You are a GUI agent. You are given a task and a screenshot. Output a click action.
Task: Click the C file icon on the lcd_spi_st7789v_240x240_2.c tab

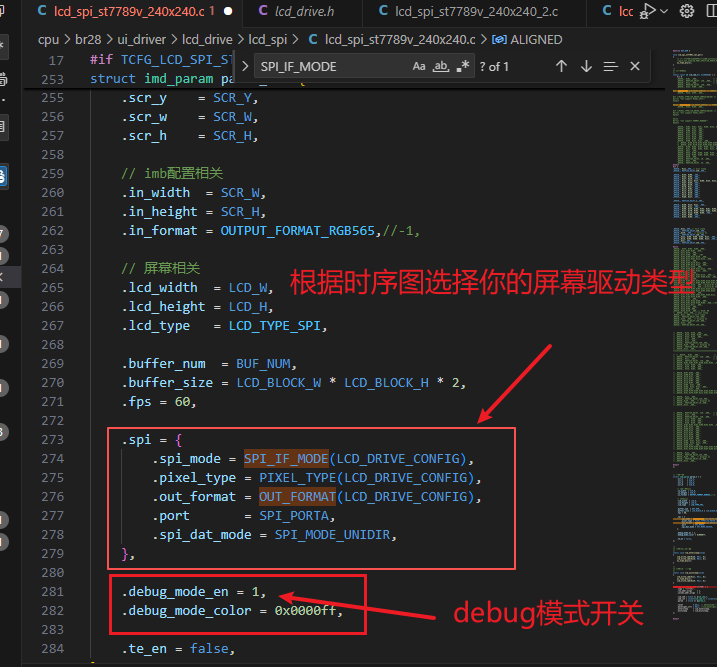coord(383,11)
